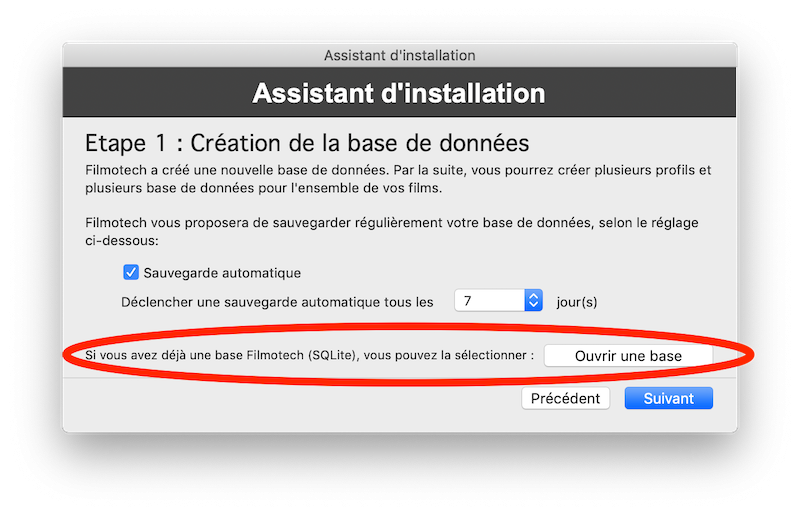800x515 pixels.
Task: Go back with the Précédent button
Action: pos(565,398)
